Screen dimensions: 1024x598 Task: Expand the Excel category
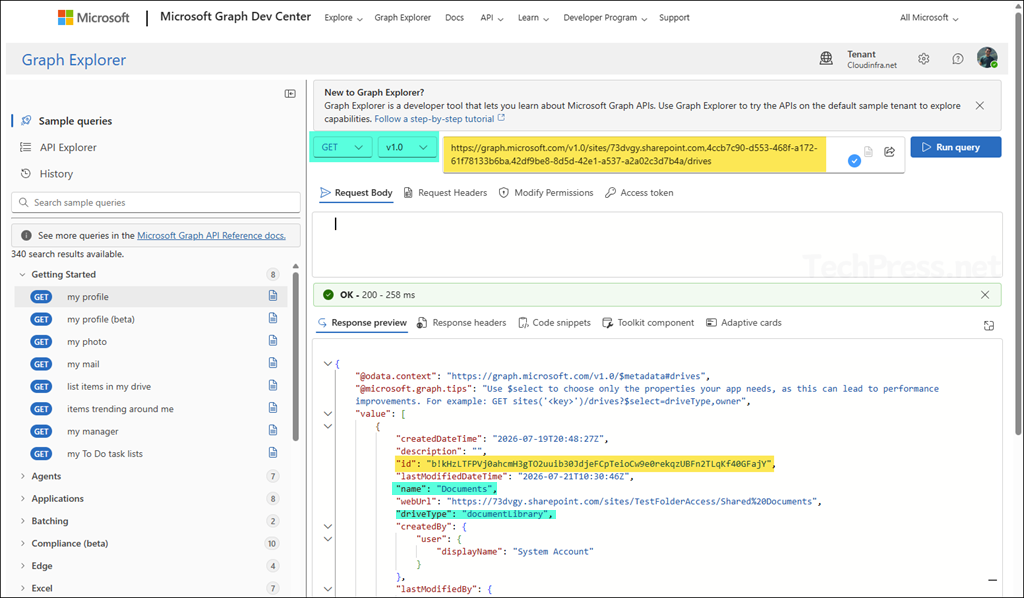[x=22, y=588]
